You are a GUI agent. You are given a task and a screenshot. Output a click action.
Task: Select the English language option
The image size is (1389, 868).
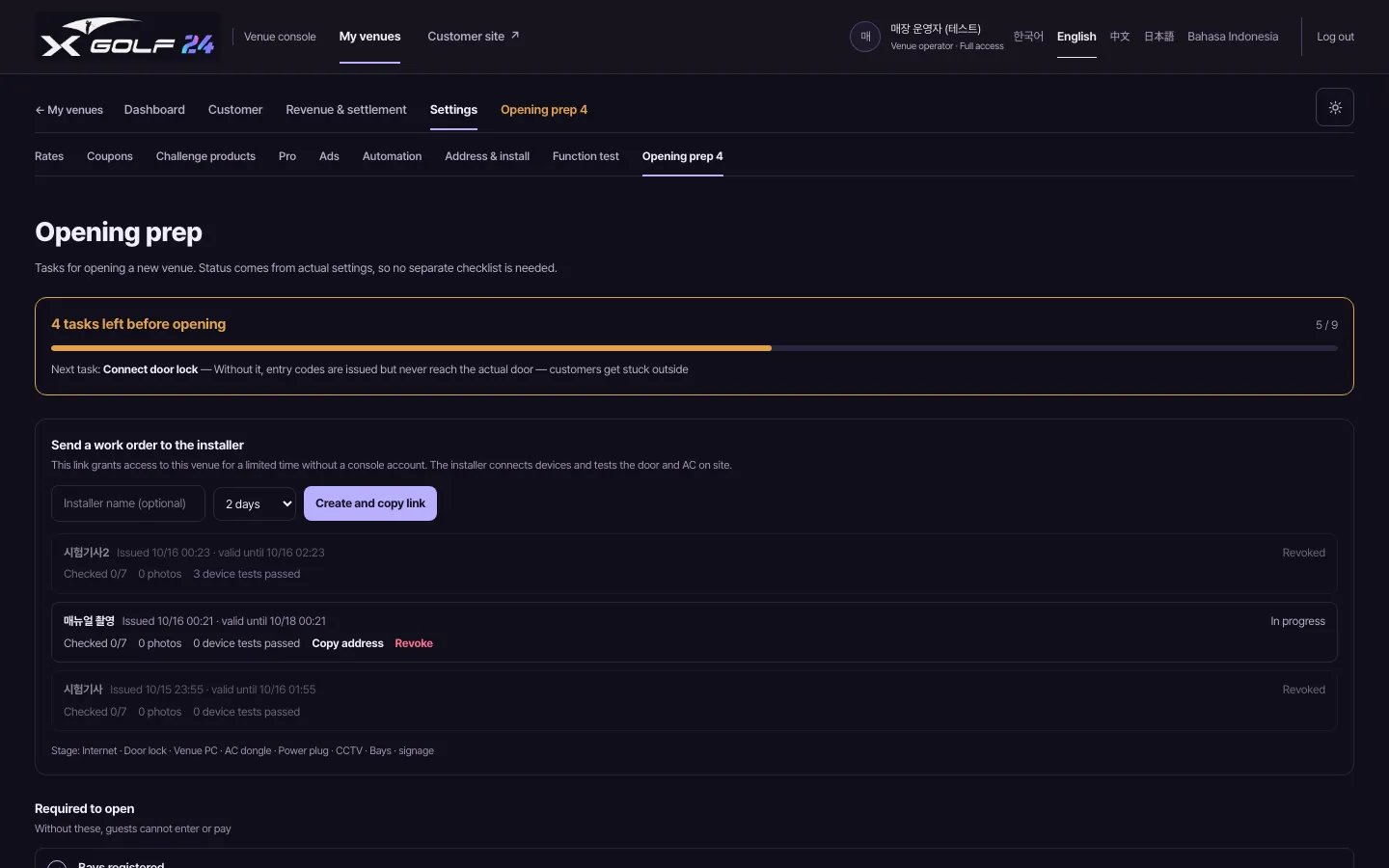tap(1076, 37)
